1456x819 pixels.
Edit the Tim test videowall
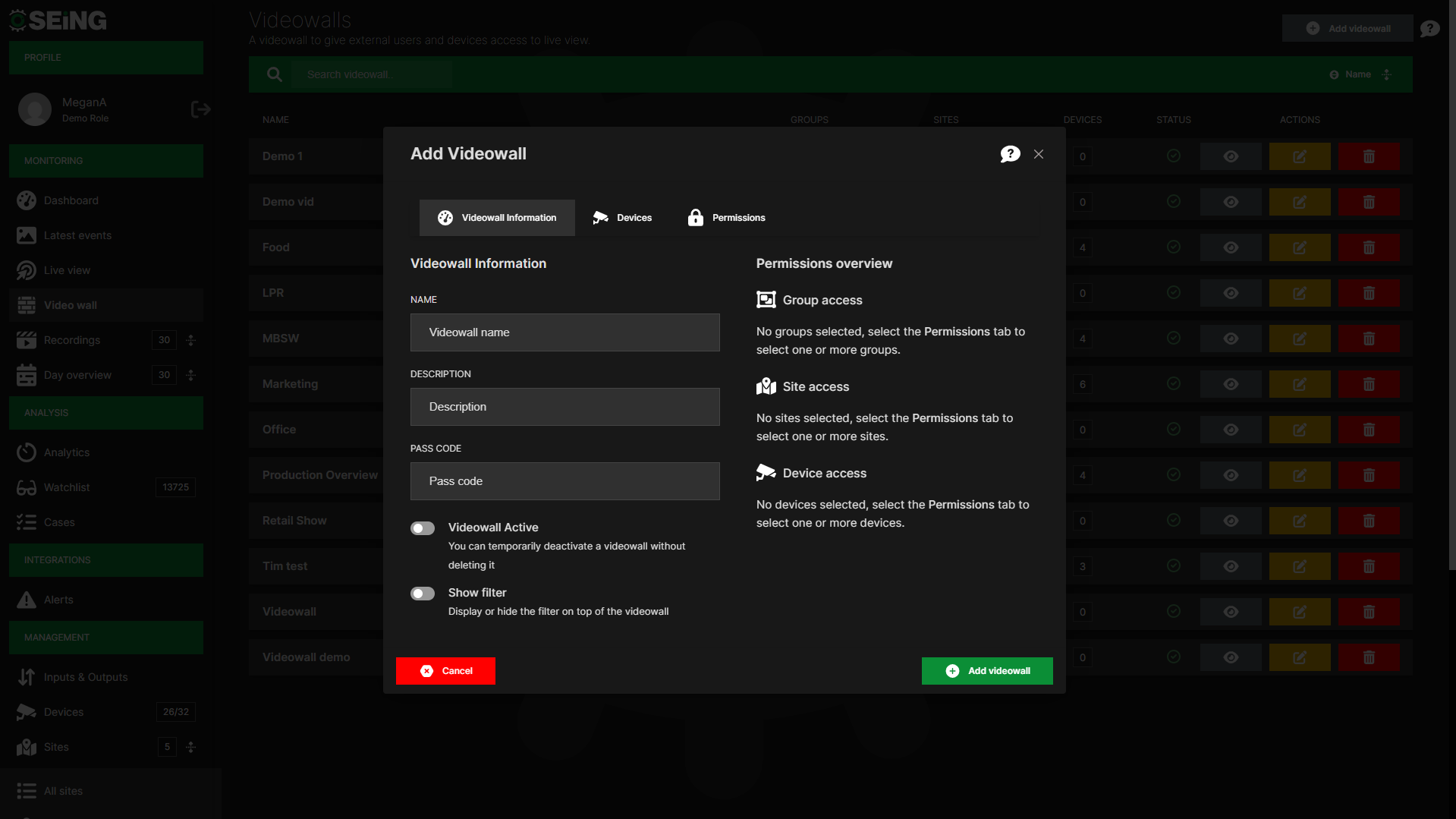(x=1300, y=566)
